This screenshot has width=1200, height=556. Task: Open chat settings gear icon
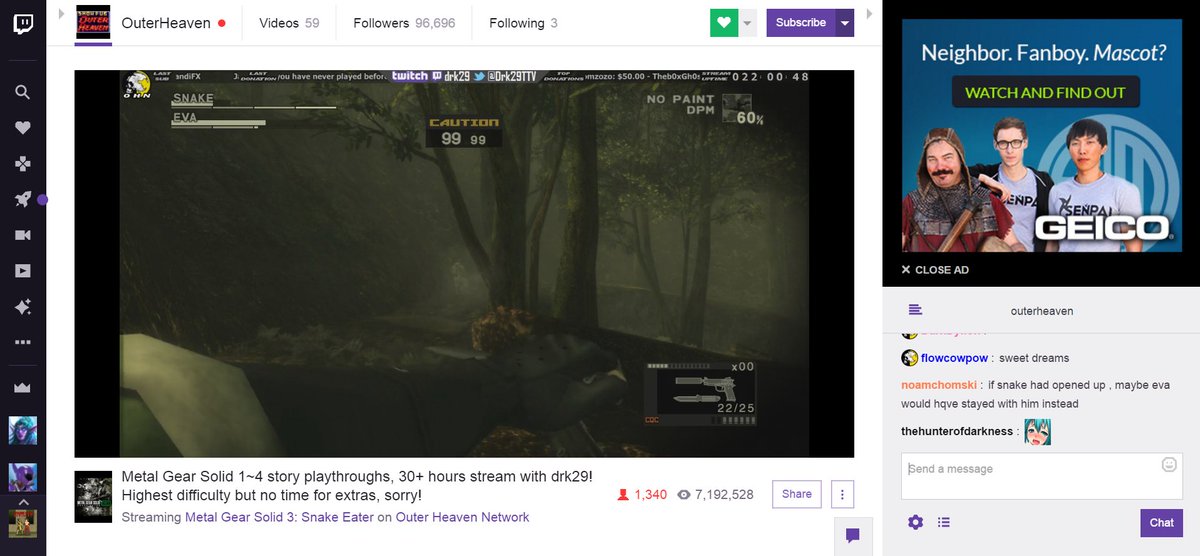(x=915, y=522)
